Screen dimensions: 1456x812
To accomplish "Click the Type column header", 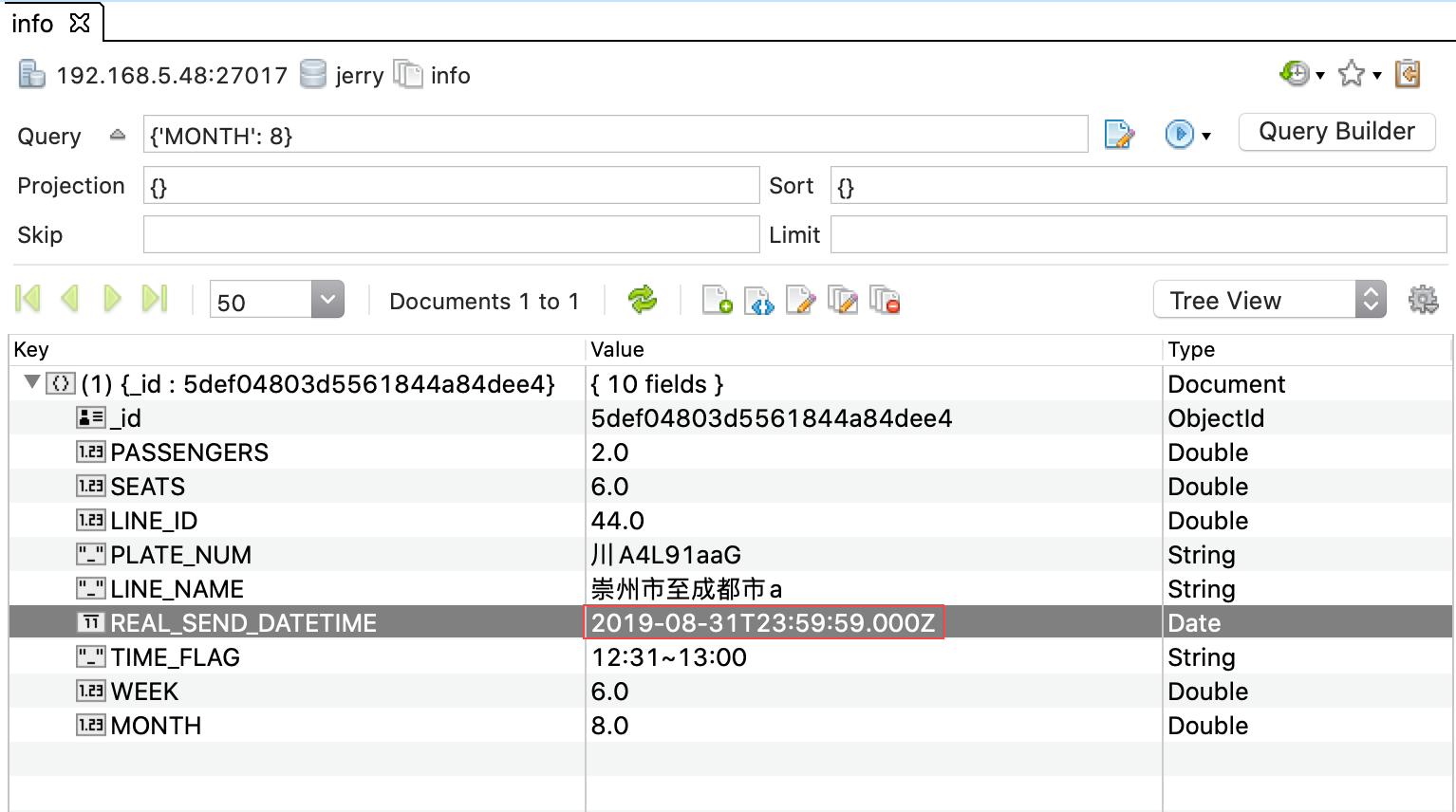I will pos(1308,349).
